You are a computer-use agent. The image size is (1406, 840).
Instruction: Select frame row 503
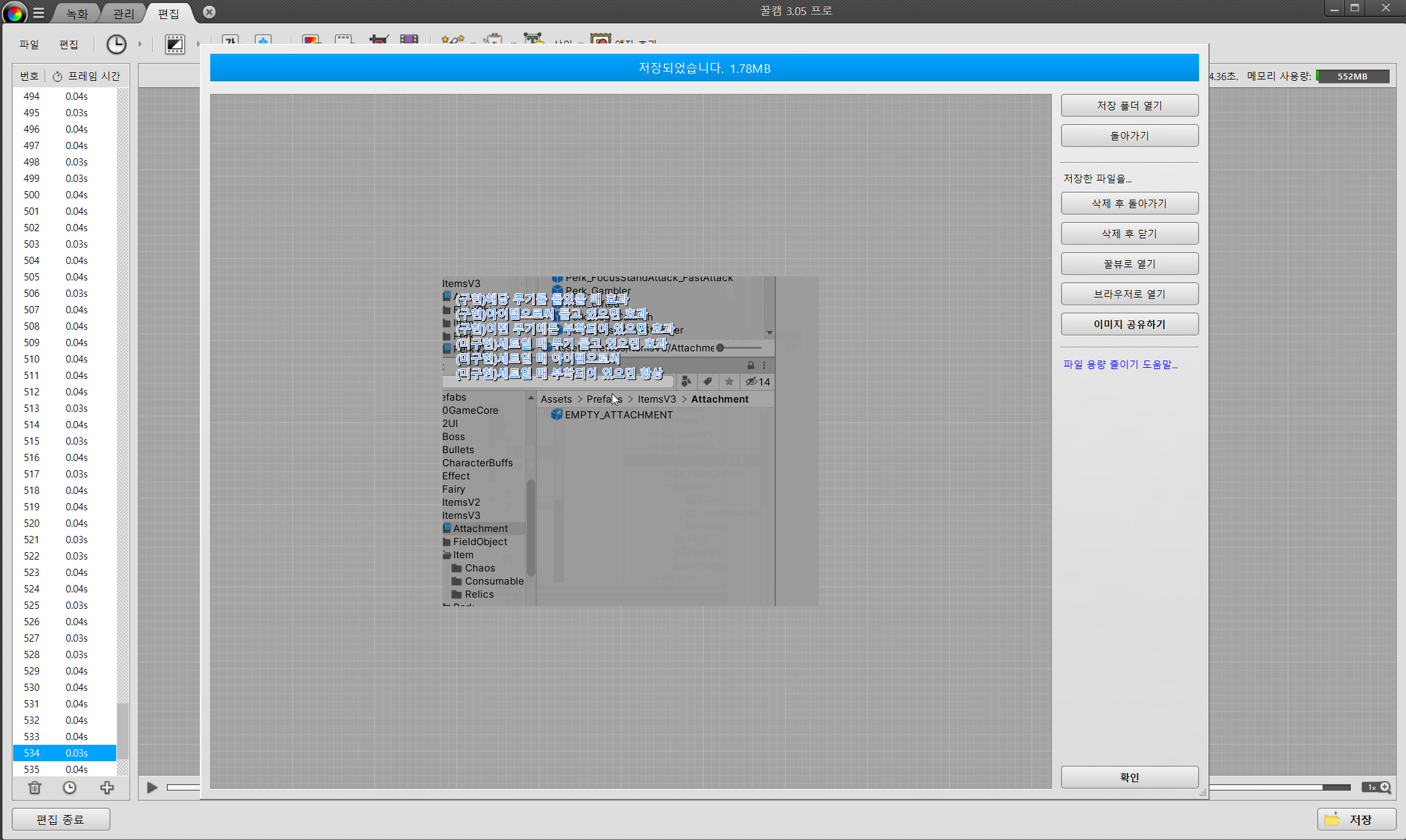[x=64, y=244]
